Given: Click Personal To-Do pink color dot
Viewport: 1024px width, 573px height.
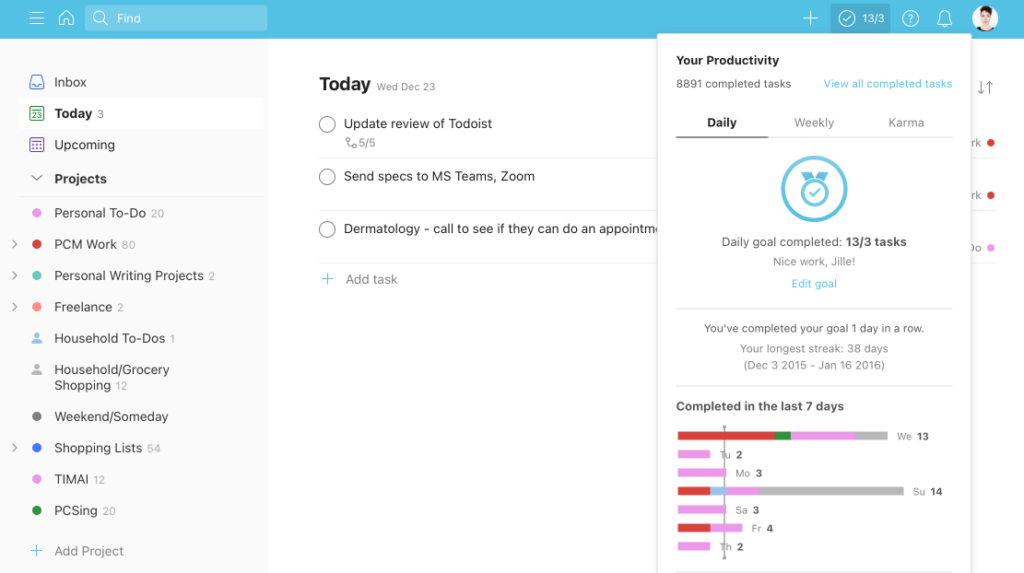Looking at the screenshot, I should click(x=37, y=213).
